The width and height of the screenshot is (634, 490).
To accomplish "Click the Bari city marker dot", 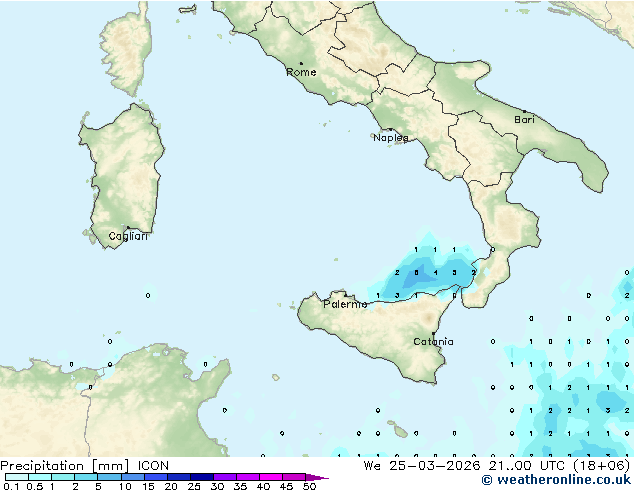I will pyautogui.click(x=524, y=111).
